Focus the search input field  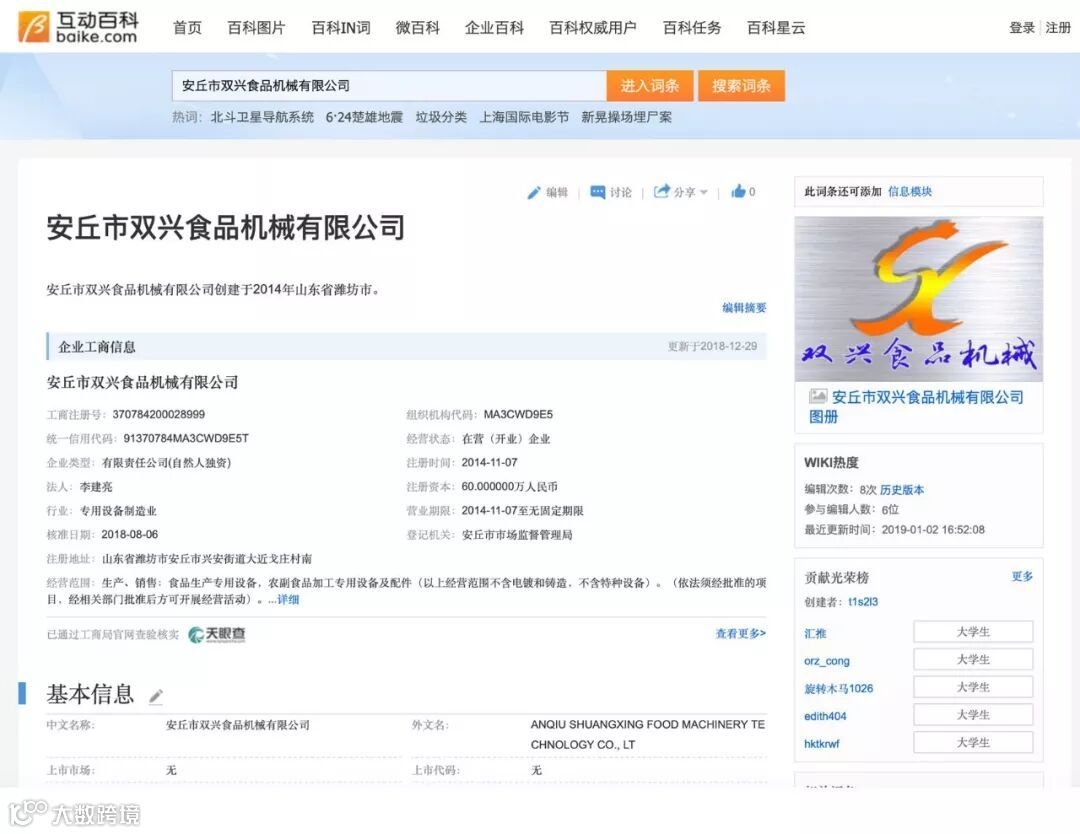coord(389,86)
